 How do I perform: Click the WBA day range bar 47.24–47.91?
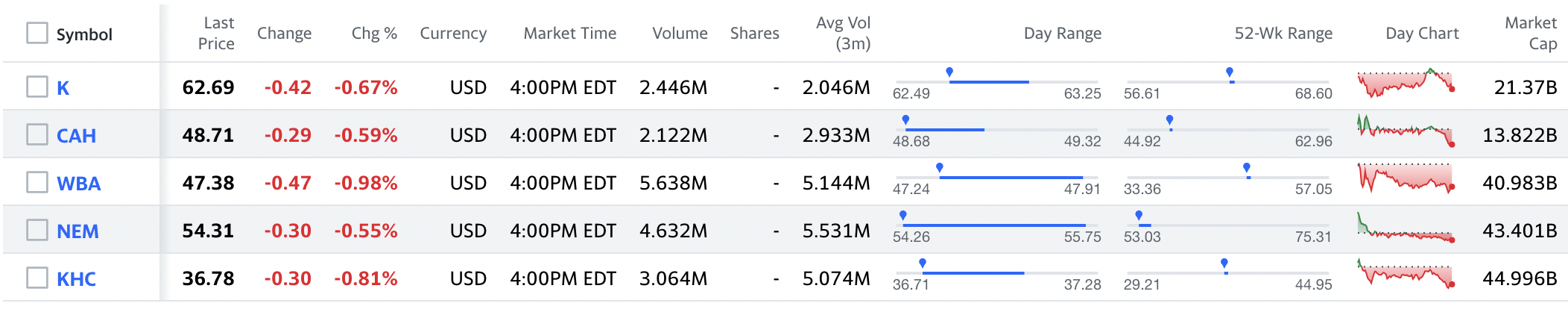point(997,178)
